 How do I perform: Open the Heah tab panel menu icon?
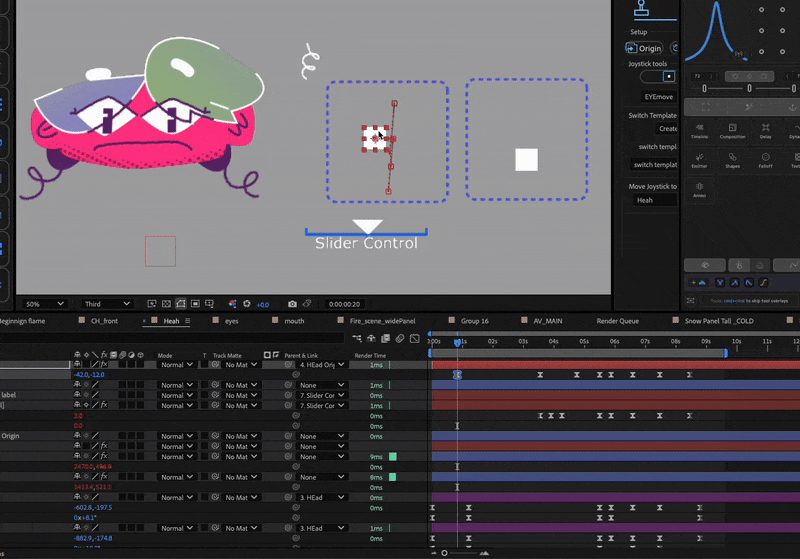click(188, 321)
